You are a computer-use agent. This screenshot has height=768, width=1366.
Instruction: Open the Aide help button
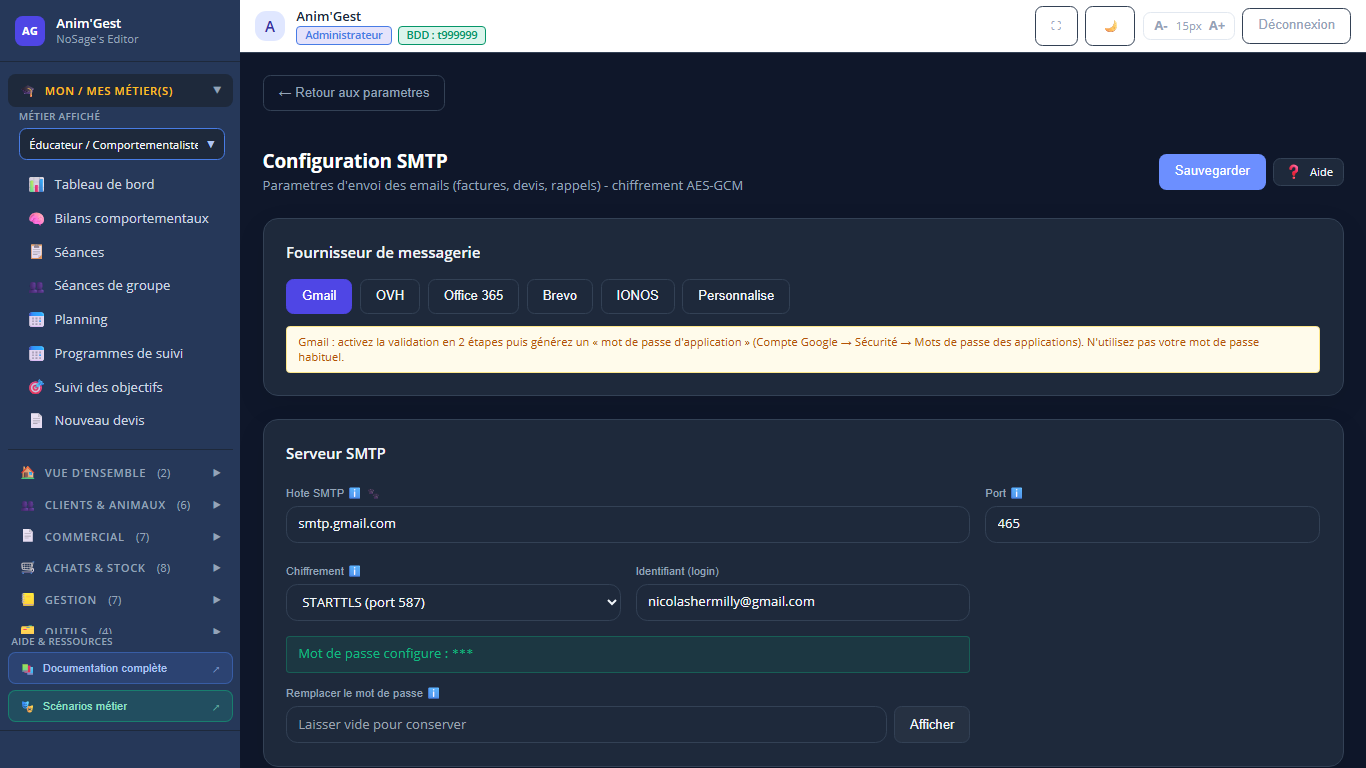point(1308,172)
